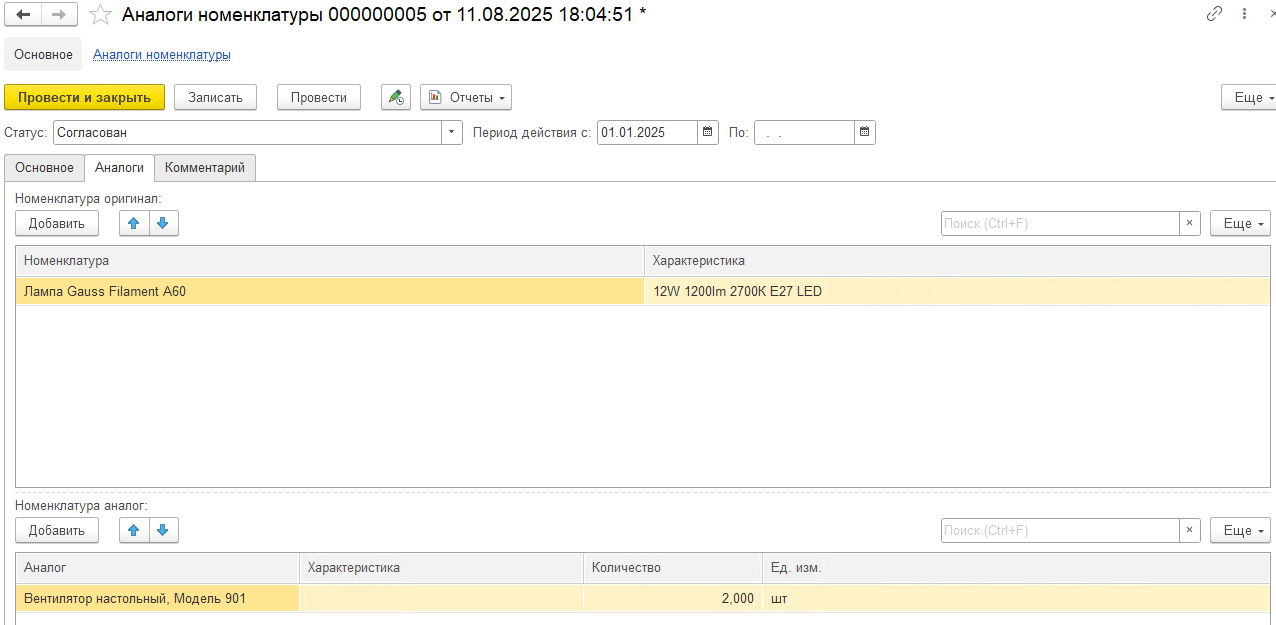Click Провести и закрыть button
This screenshot has height=625, width=1276.
click(x=84, y=97)
